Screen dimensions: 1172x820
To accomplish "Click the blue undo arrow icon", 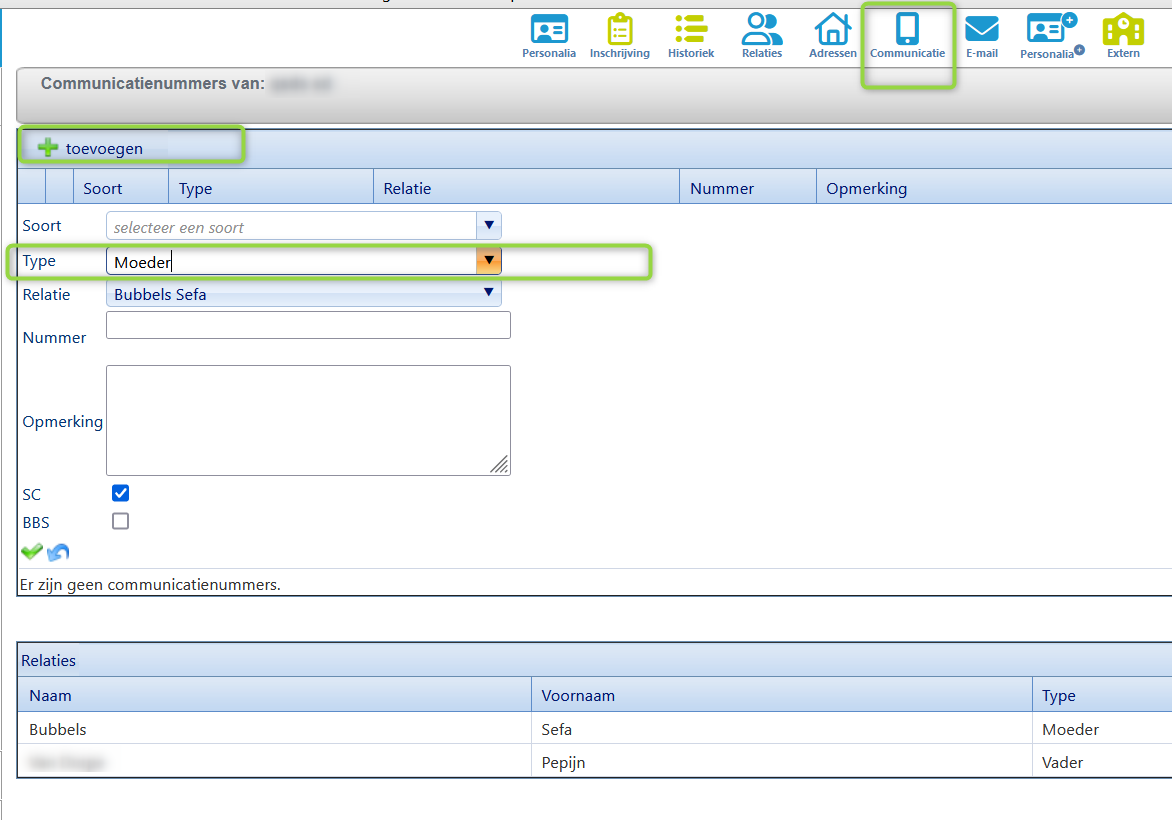I will point(58,552).
